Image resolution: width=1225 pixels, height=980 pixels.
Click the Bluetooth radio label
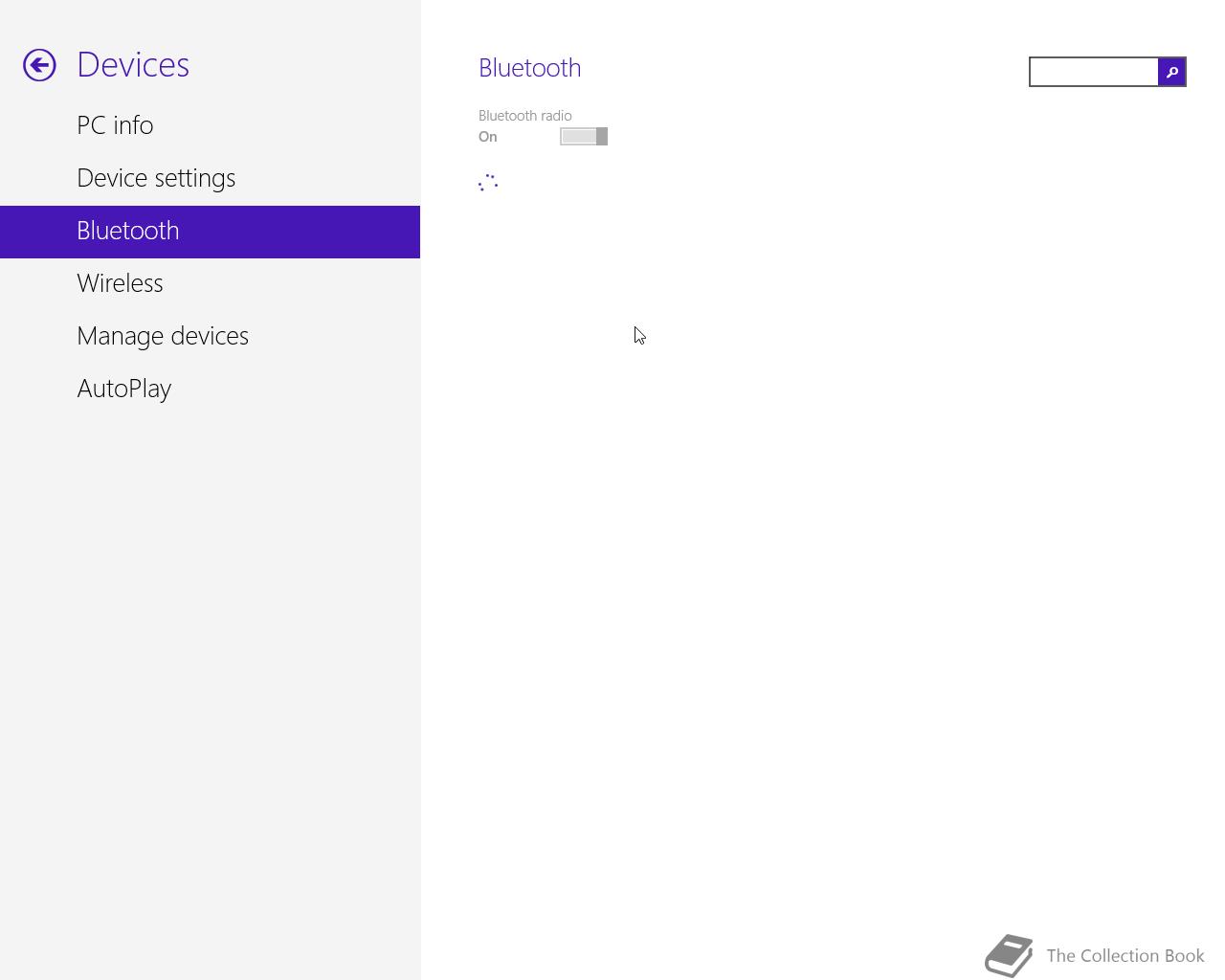click(x=524, y=116)
